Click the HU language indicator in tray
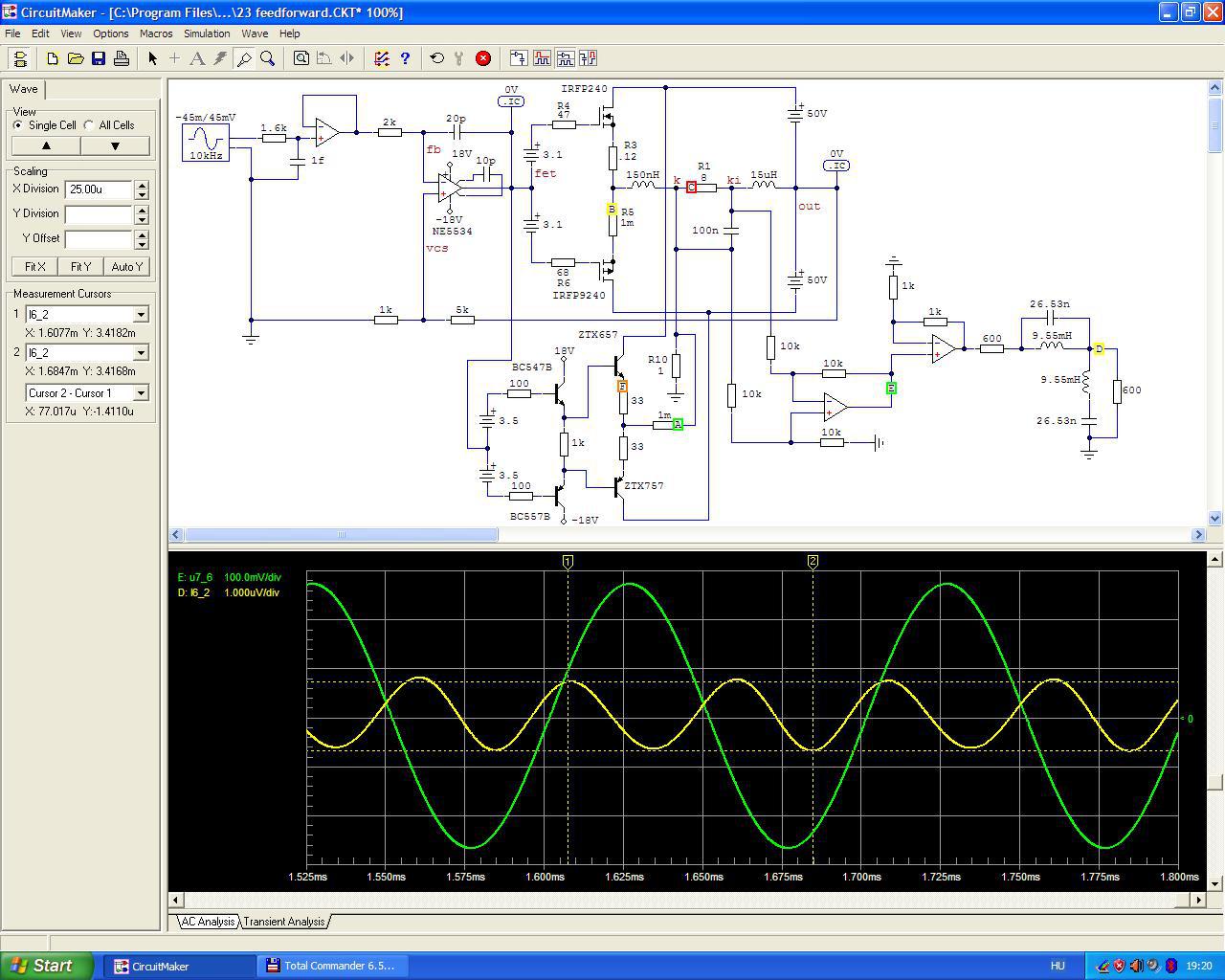The height and width of the screenshot is (980, 1225). pyautogui.click(x=1058, y=967)
